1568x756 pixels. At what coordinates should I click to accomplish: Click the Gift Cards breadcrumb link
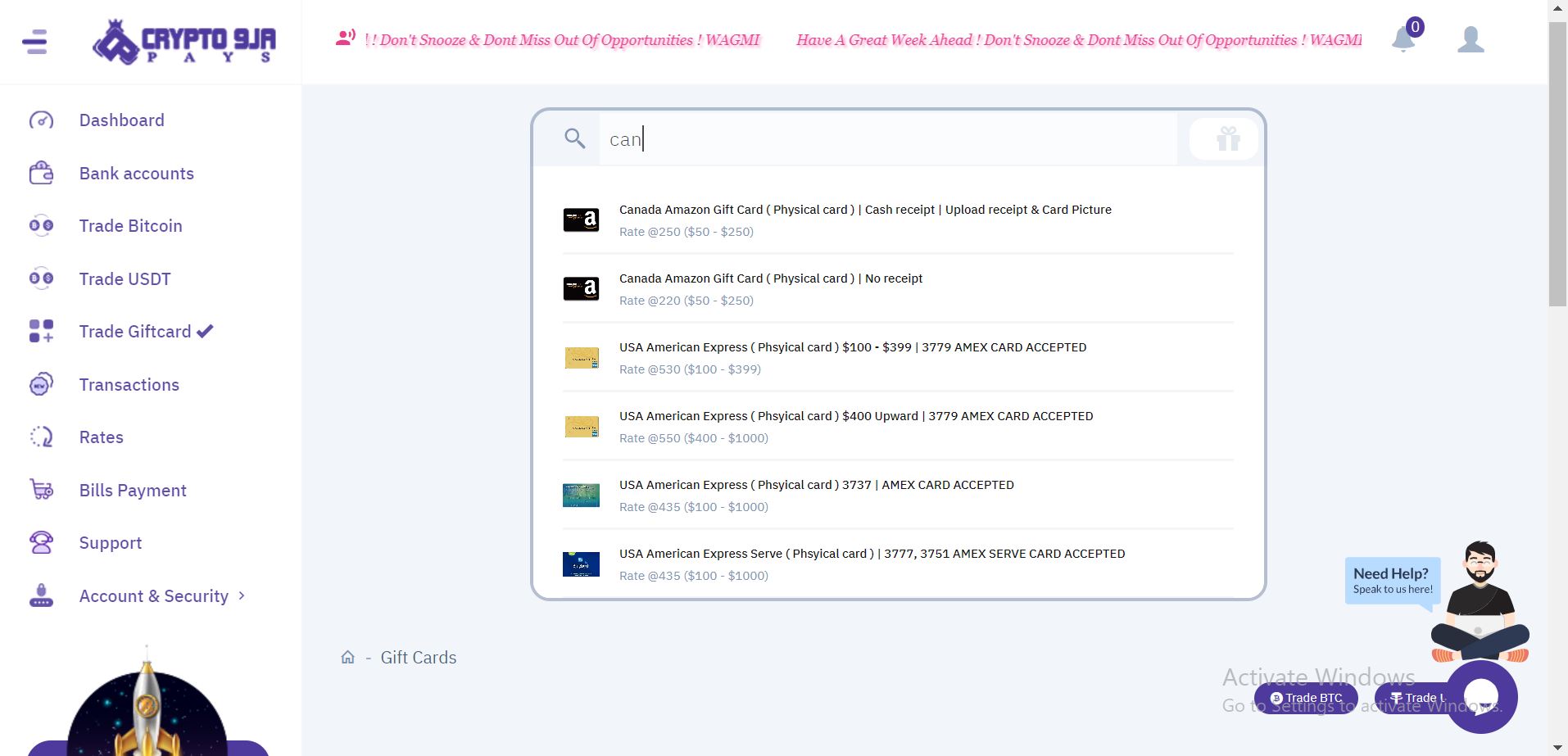[418, 657]
